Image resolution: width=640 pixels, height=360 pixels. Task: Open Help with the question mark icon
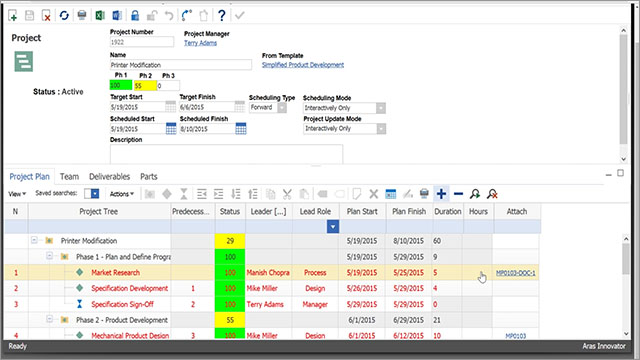[x=222, y=16]
